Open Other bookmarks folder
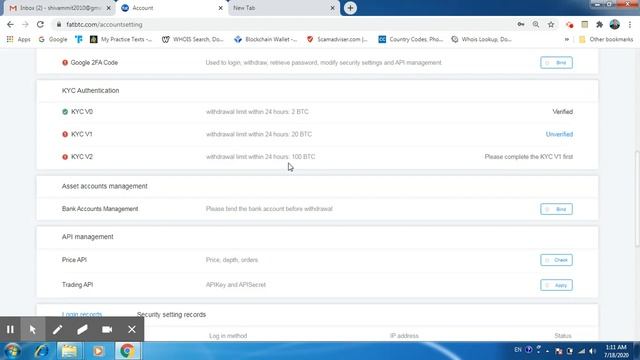The width and height of the screenshot is (640, 360). (x=606, y=39)
